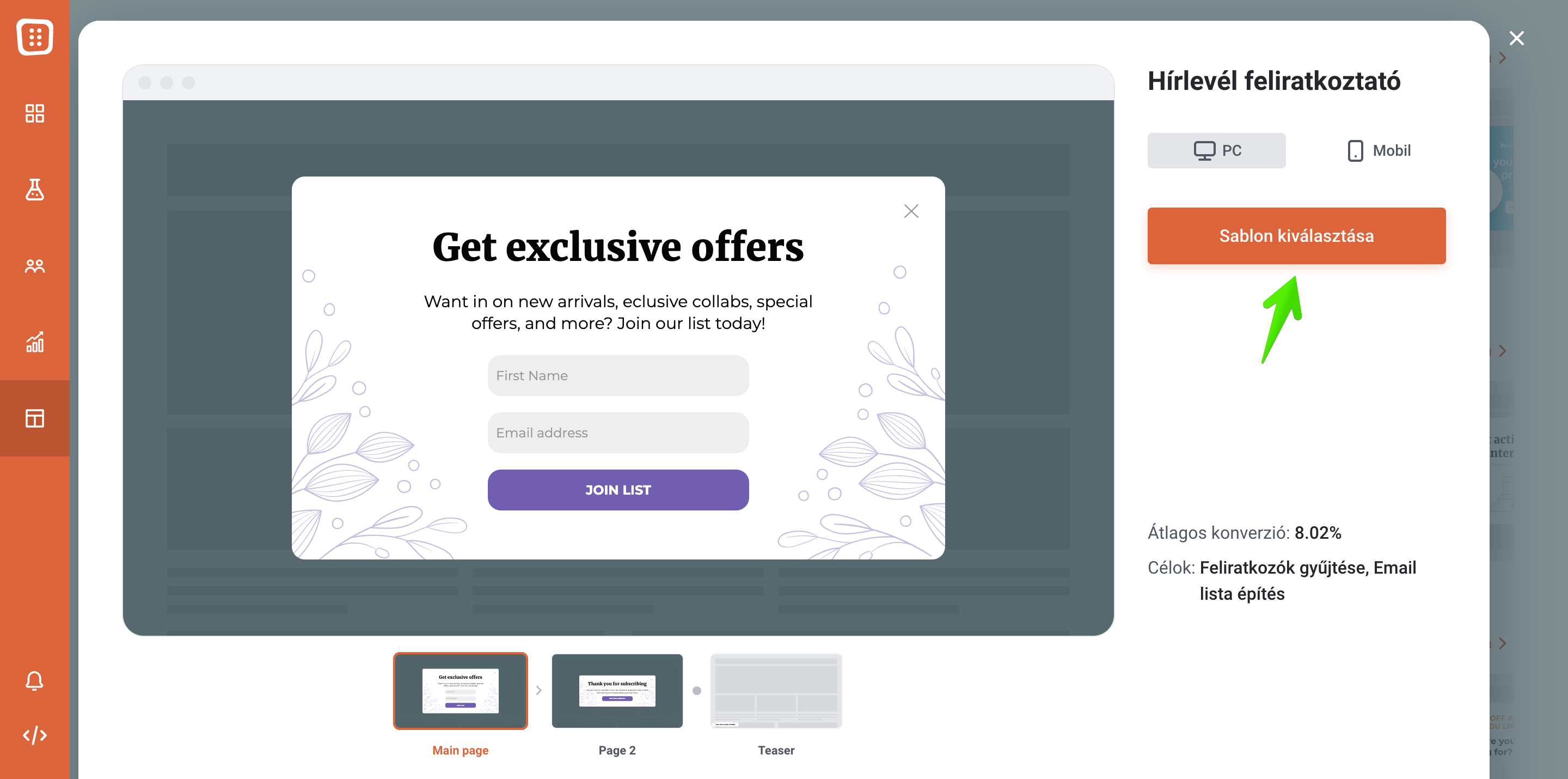Open the analytics chart icon

35,342
